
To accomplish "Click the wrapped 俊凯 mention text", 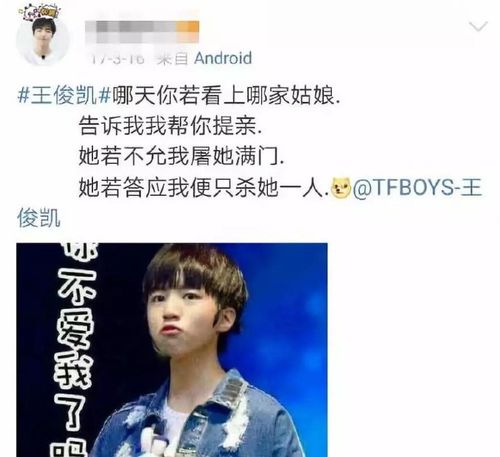I will 39,218.
